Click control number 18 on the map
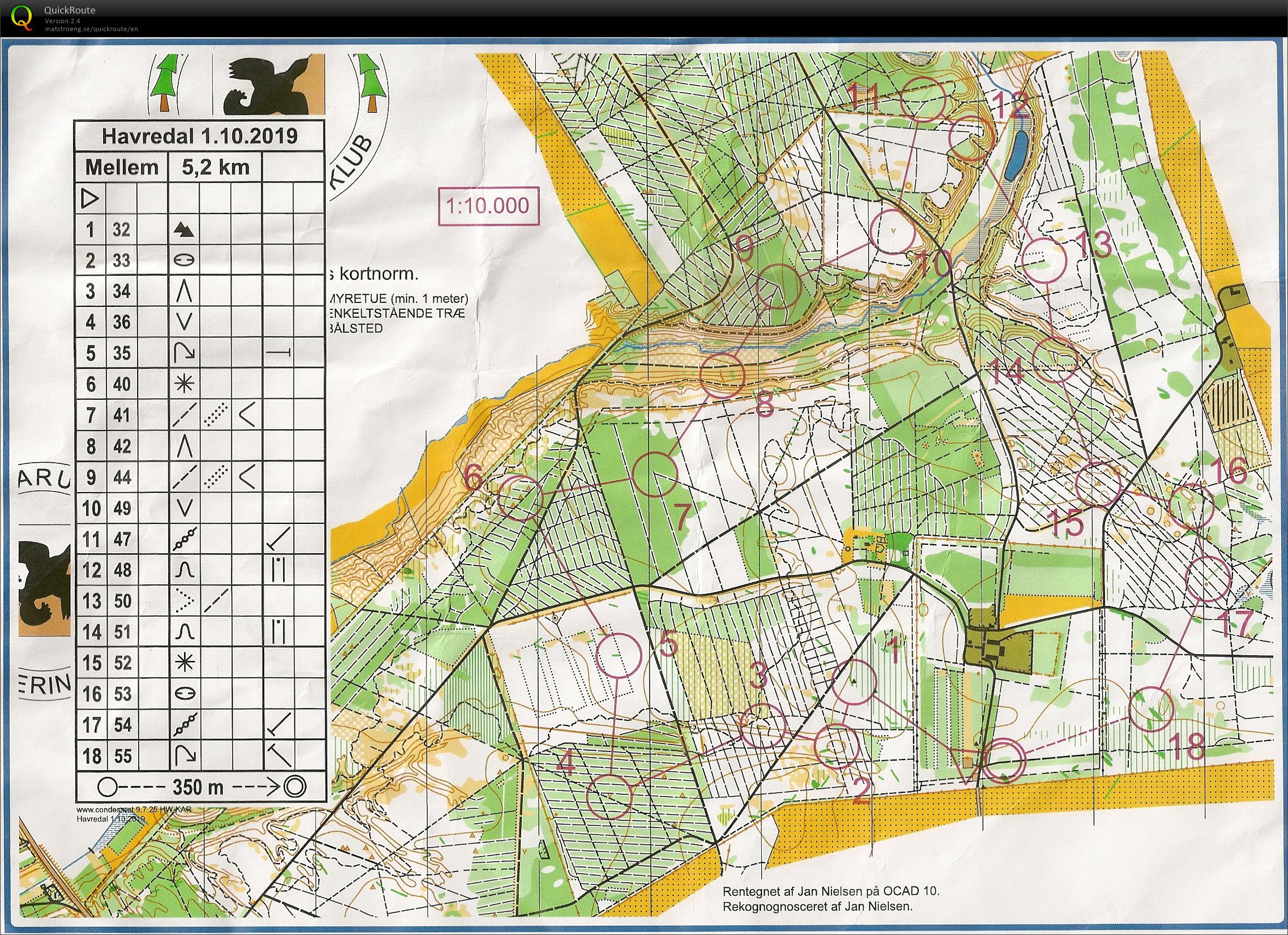1288x935 pixels. [x=1188, y=746]
